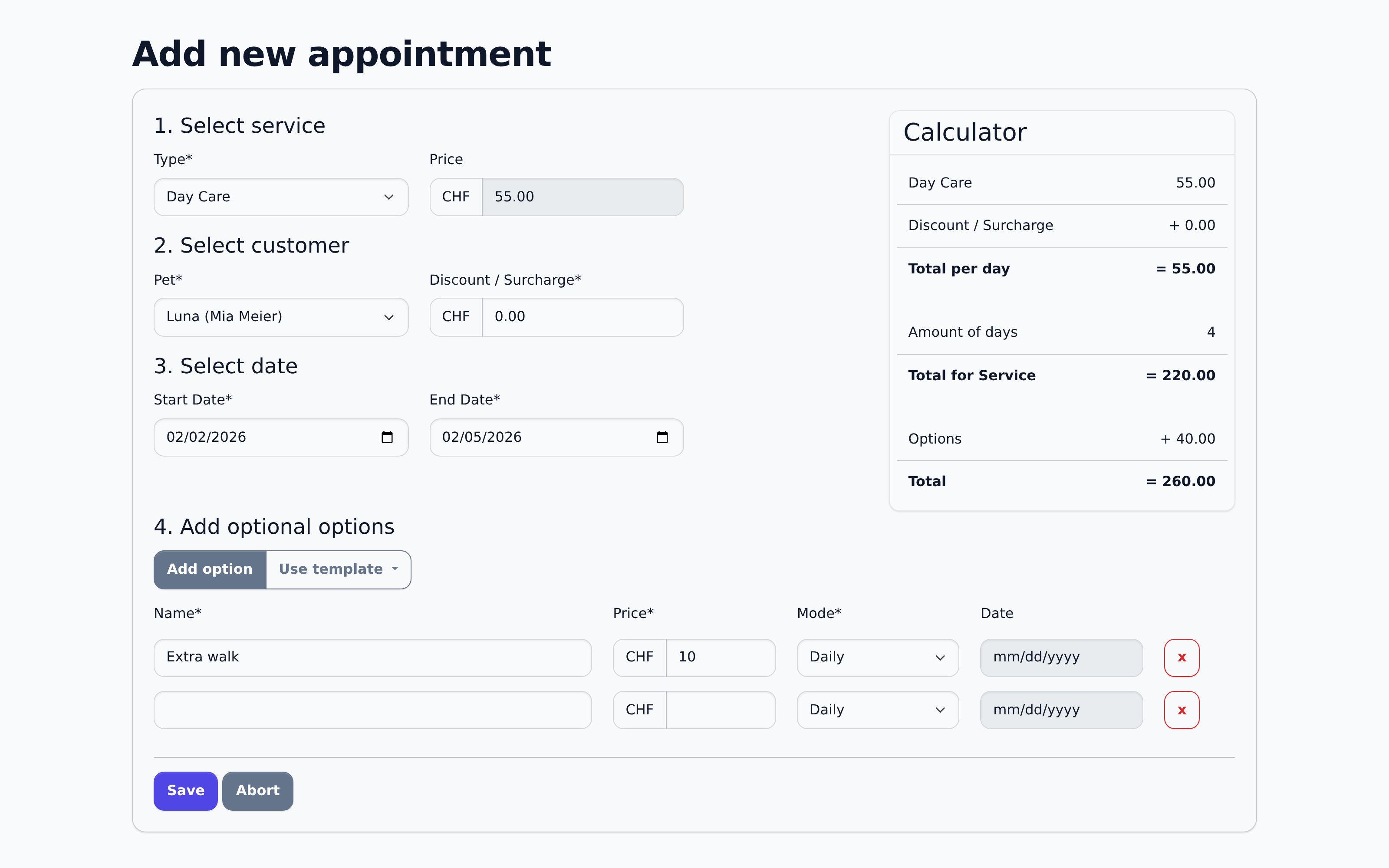Open the Mode dropdown for the second option

(877, 710)
